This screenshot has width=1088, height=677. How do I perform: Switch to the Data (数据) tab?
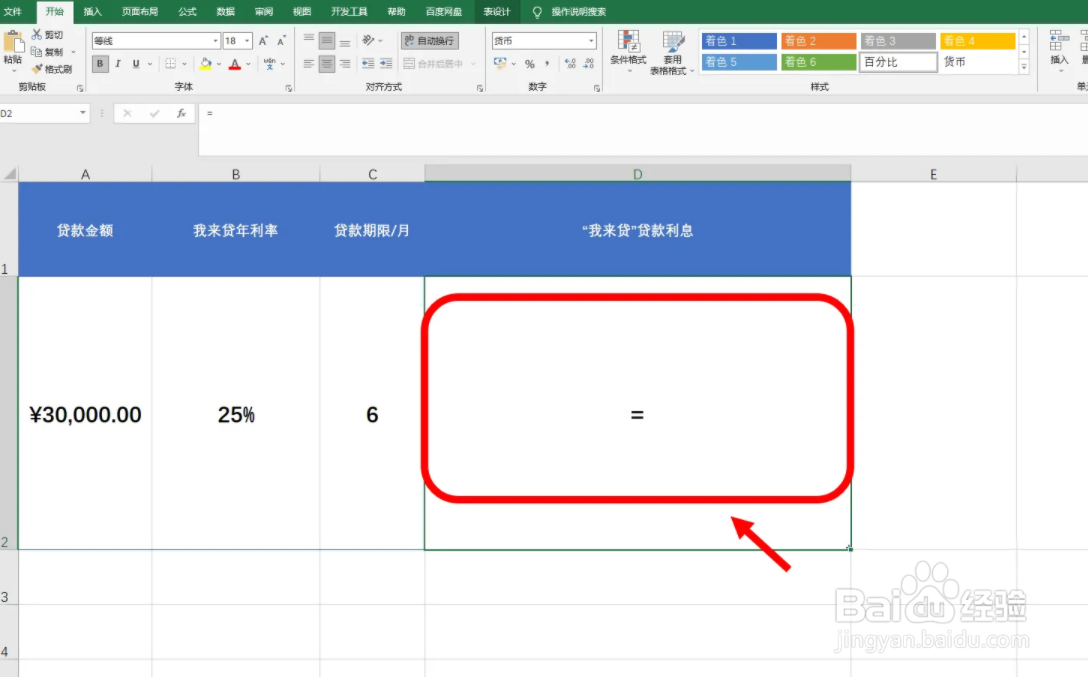226,12
